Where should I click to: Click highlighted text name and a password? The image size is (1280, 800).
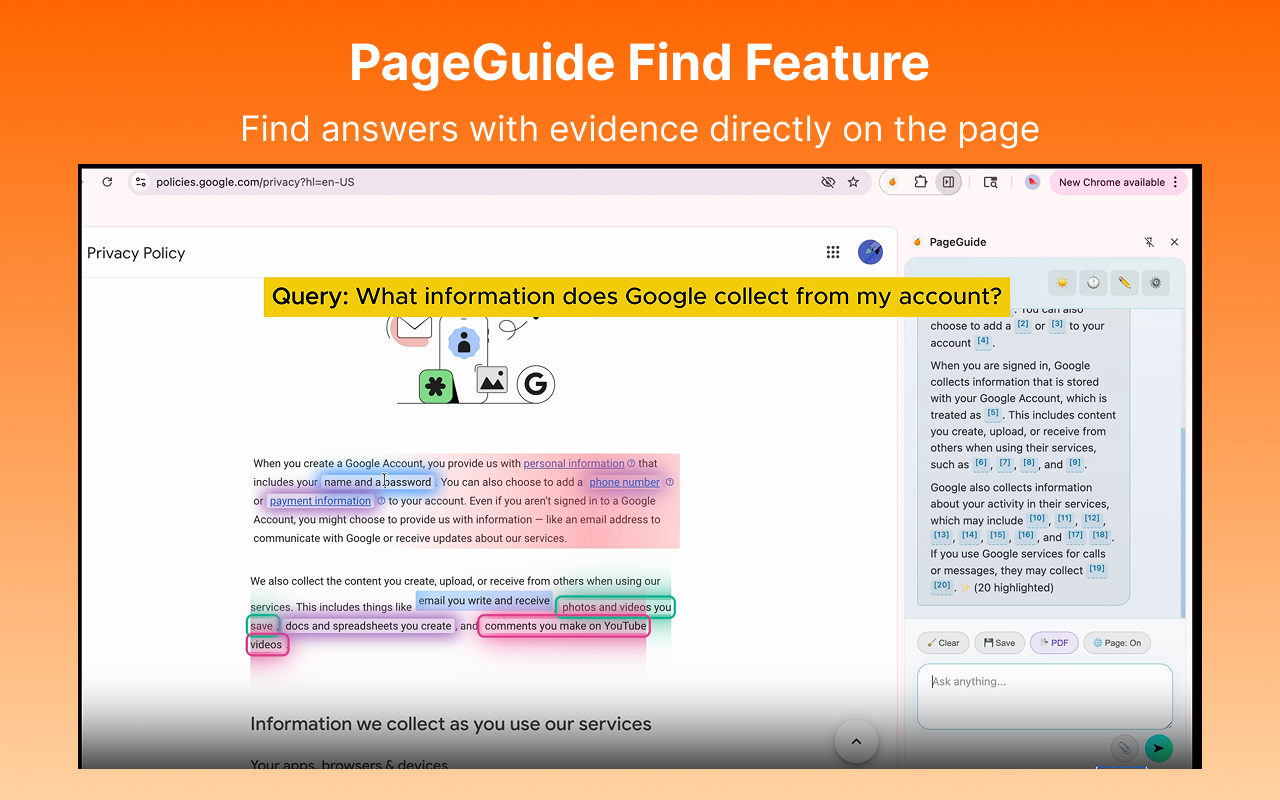coord(378,482)
